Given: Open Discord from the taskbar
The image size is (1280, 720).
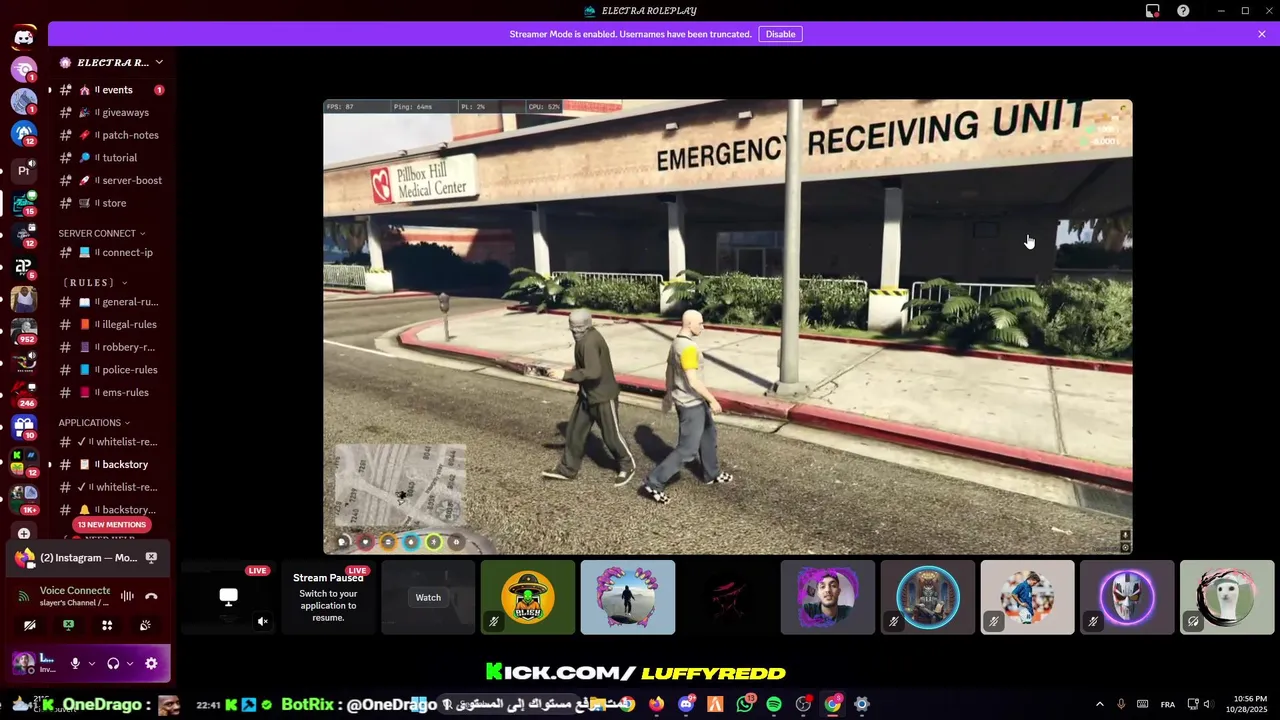Looking at the screenshot, I should (x=686, y=704).
